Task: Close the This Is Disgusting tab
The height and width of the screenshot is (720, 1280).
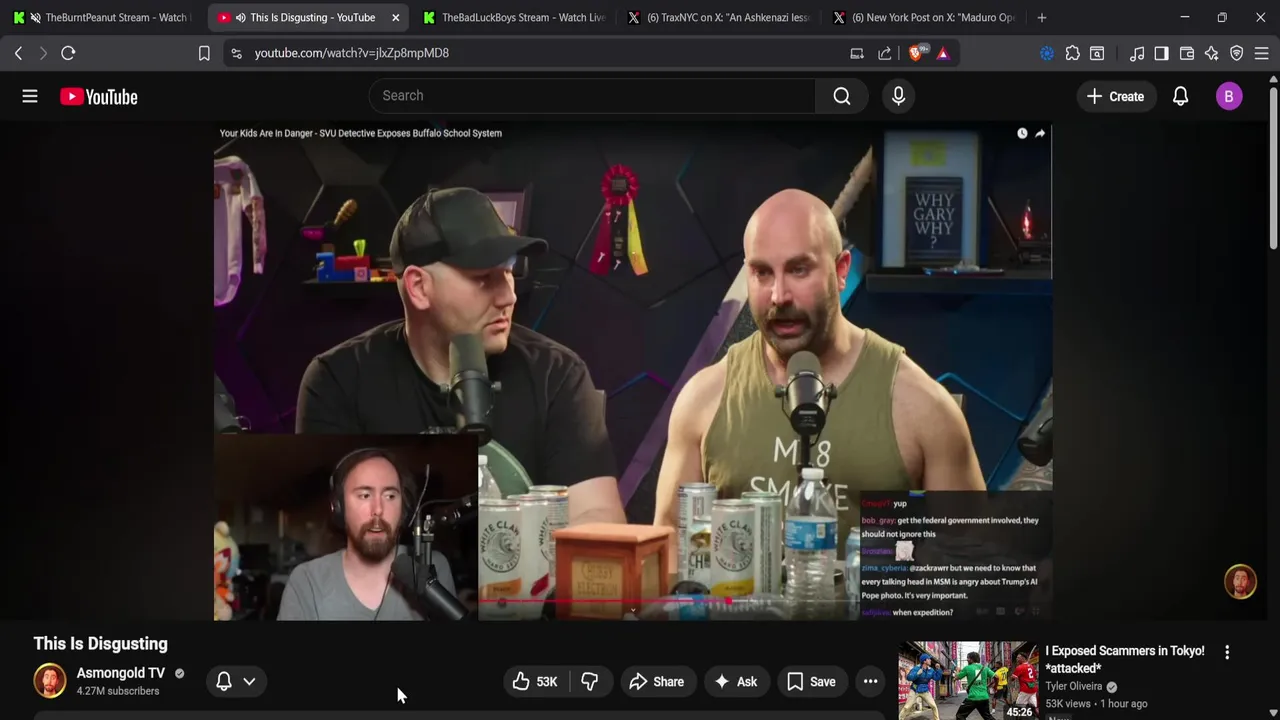Action: point(396,18)
